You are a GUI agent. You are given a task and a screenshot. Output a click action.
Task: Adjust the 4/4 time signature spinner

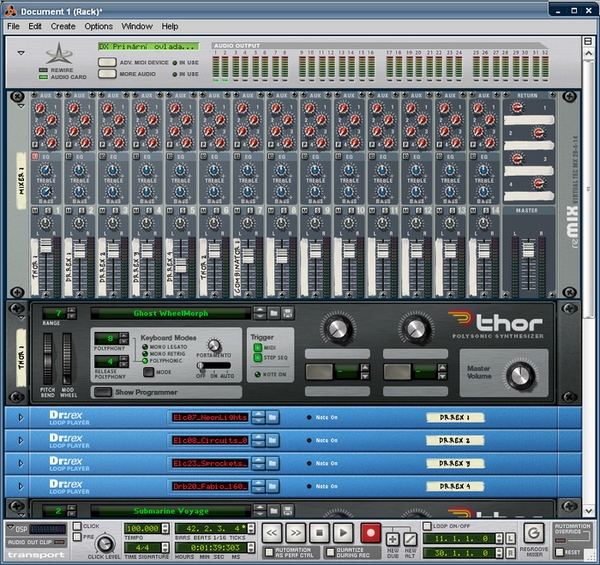click(x=165, y=548)
